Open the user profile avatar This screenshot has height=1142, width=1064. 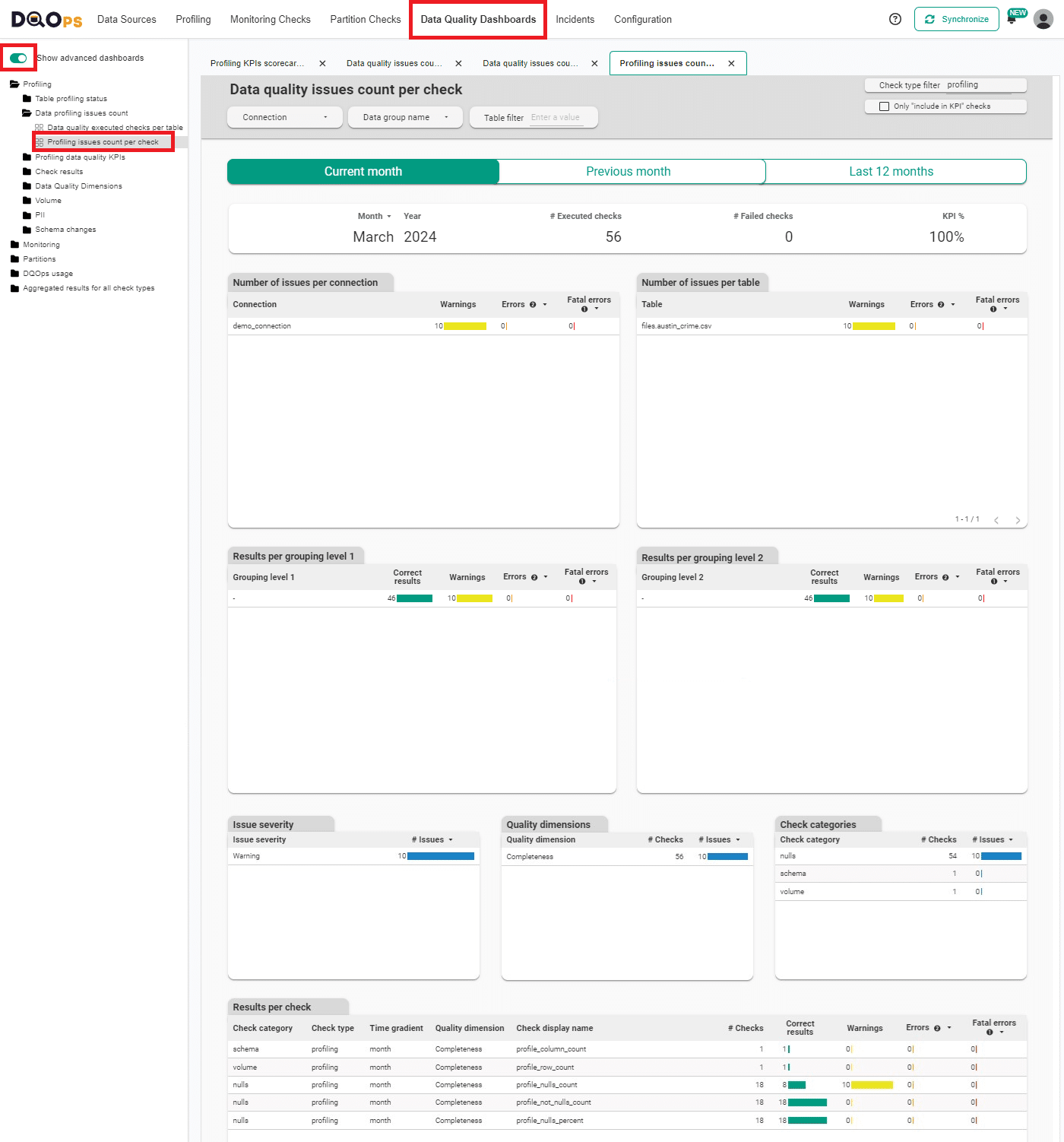[x=1043, y=19]
